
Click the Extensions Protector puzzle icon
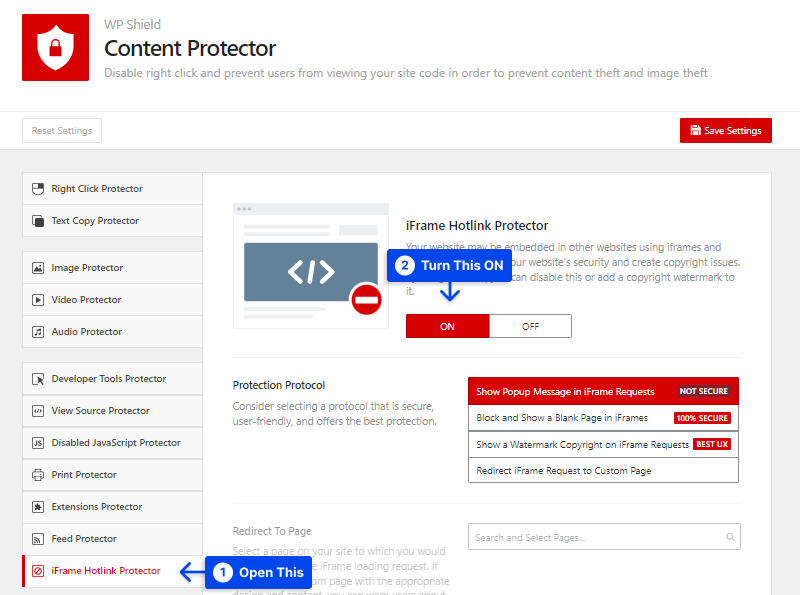click(38, 507)
